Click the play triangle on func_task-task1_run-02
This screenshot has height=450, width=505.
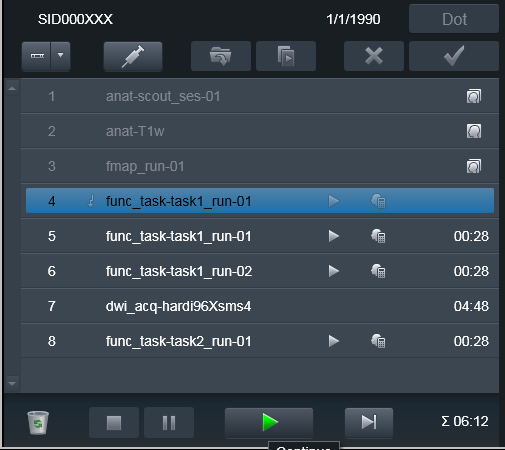click(x=333, y=271)
